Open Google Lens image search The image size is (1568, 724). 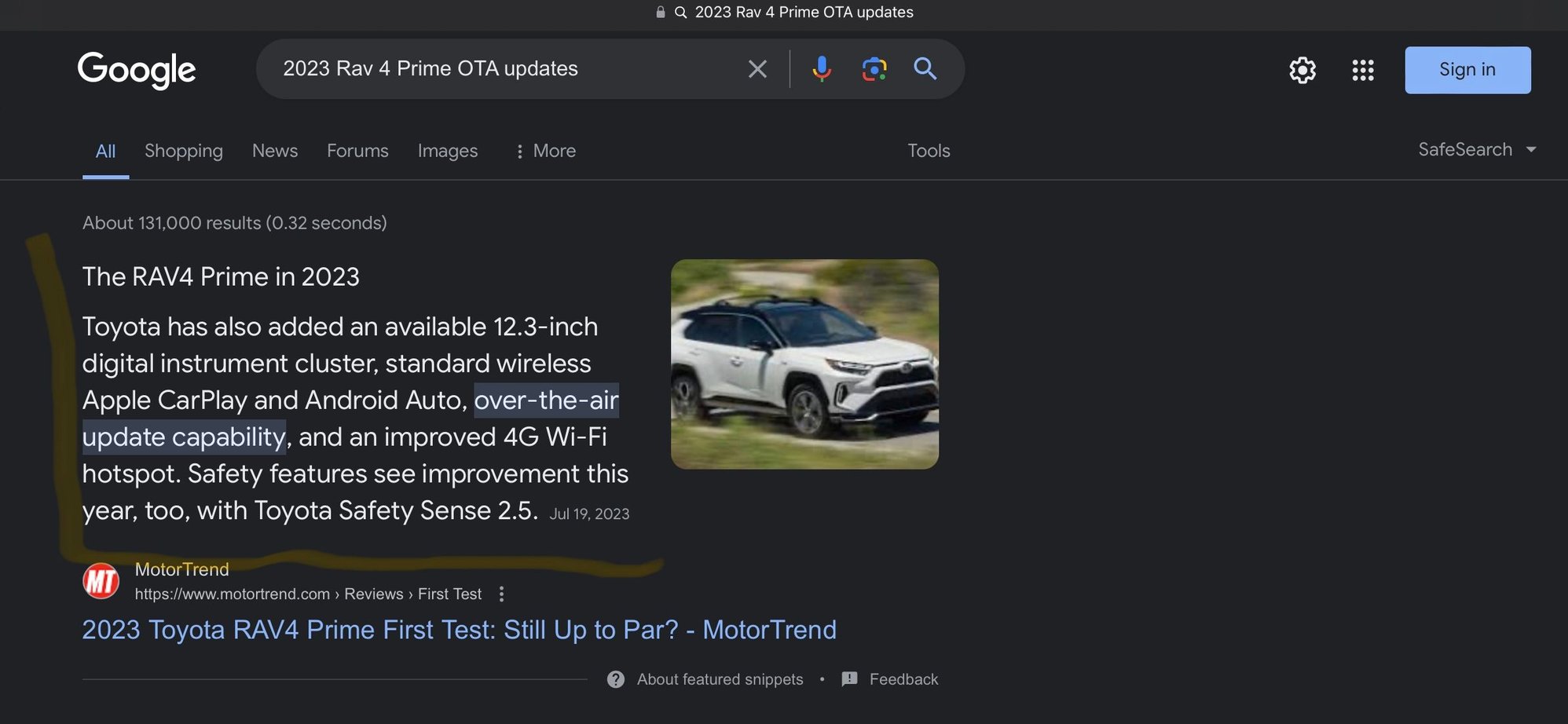click(874, 69)
